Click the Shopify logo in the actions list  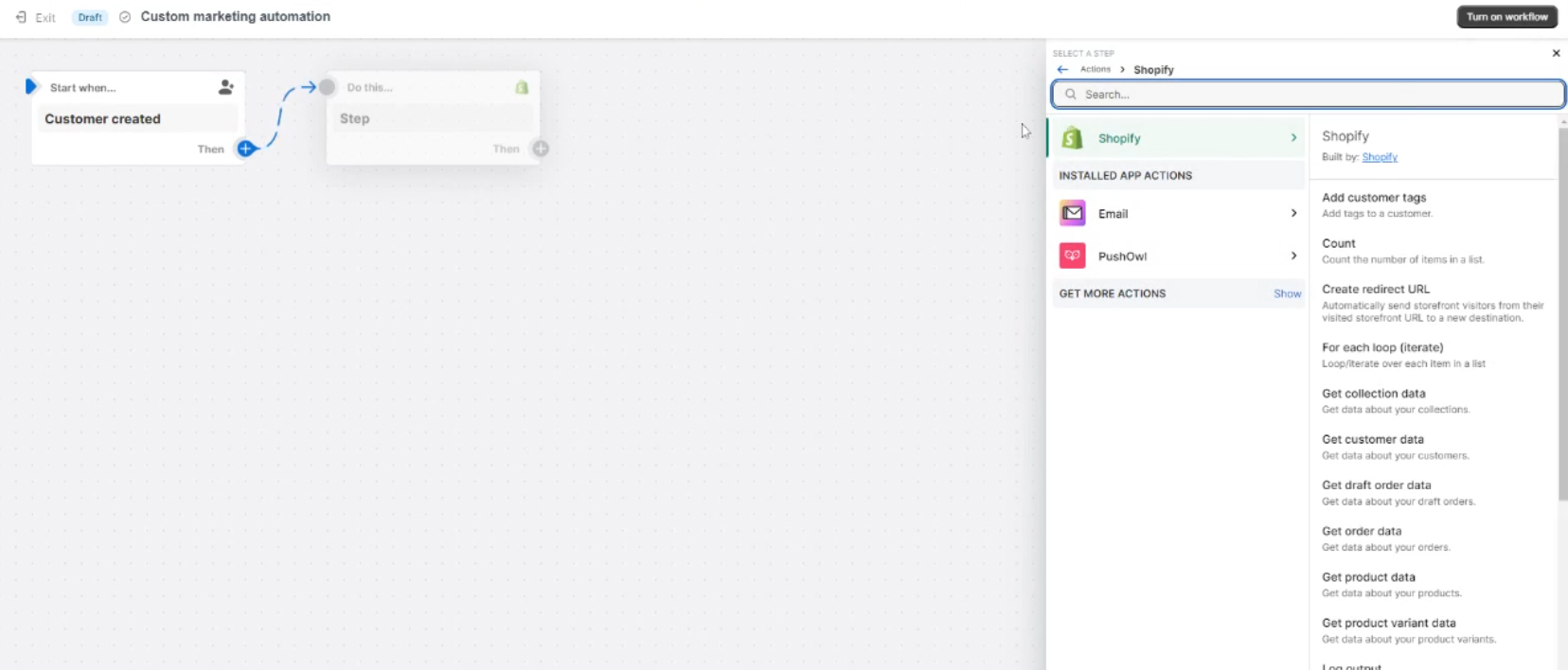1072,138
